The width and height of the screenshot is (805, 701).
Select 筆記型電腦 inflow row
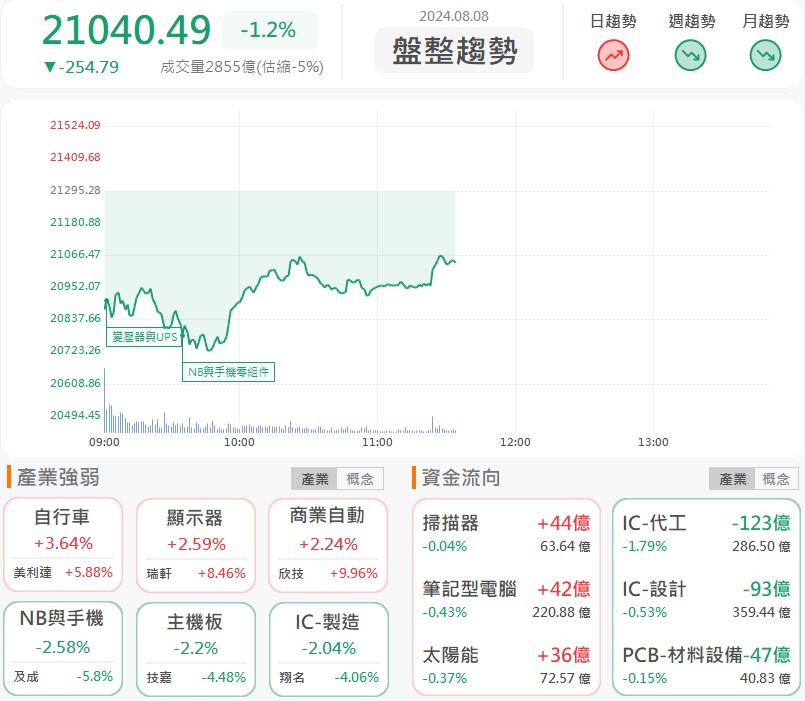(x=506, y=600)
